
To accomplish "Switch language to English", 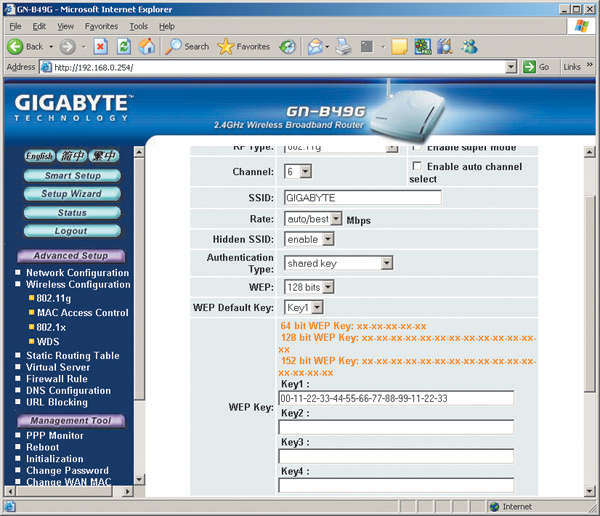I will 39,156.
